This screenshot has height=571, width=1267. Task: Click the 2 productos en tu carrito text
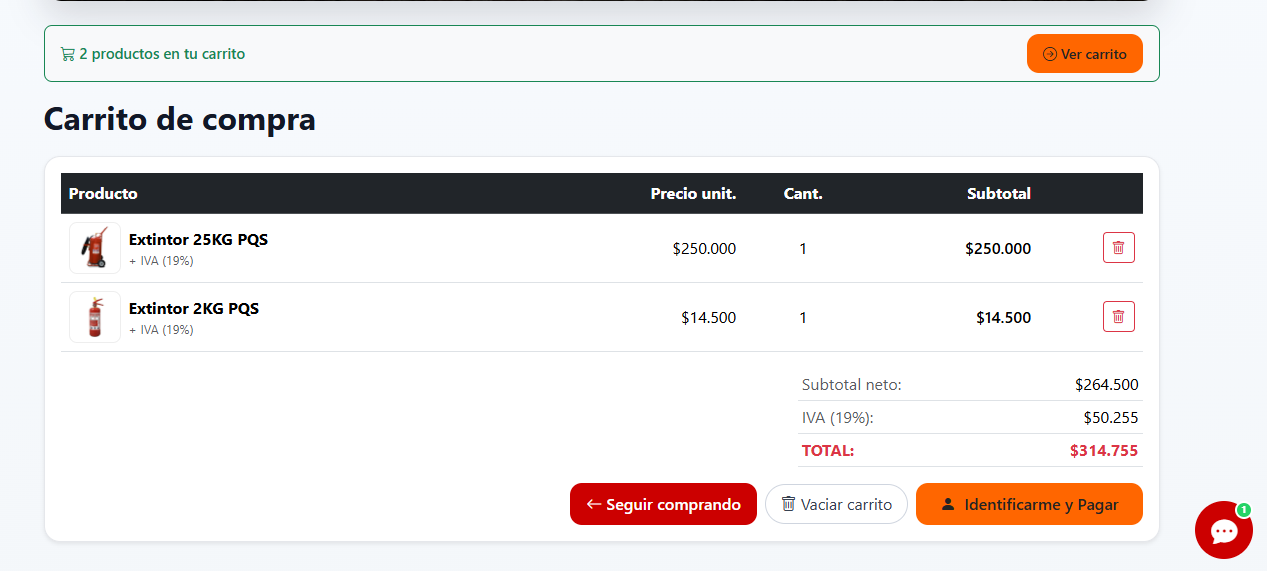(162, 54)
